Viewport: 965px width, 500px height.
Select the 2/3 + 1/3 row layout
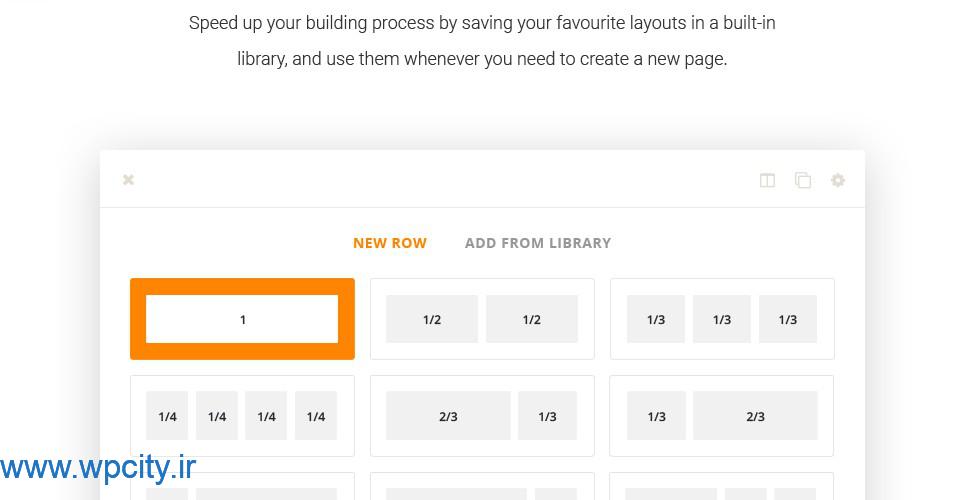tap(482, 416)
